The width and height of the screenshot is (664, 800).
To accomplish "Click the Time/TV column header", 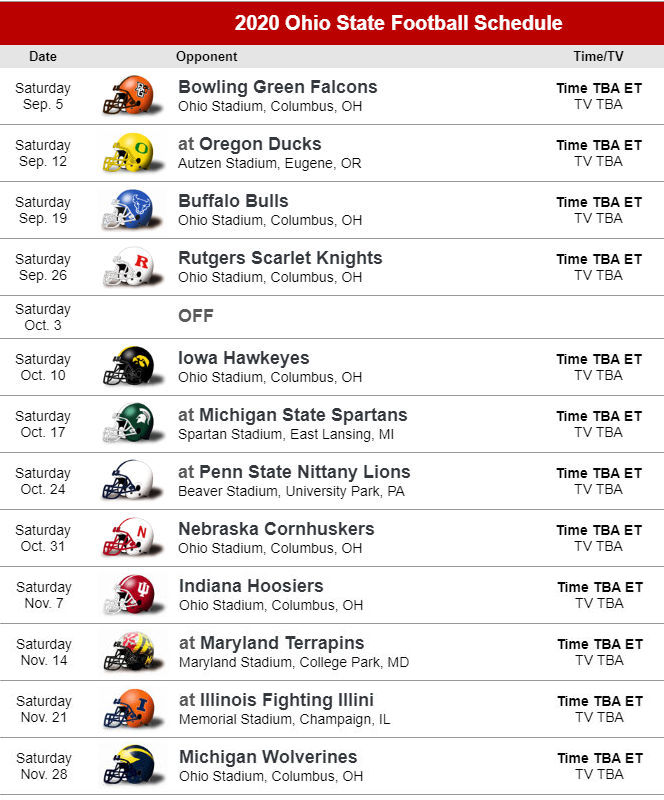I will coord(598,57).
